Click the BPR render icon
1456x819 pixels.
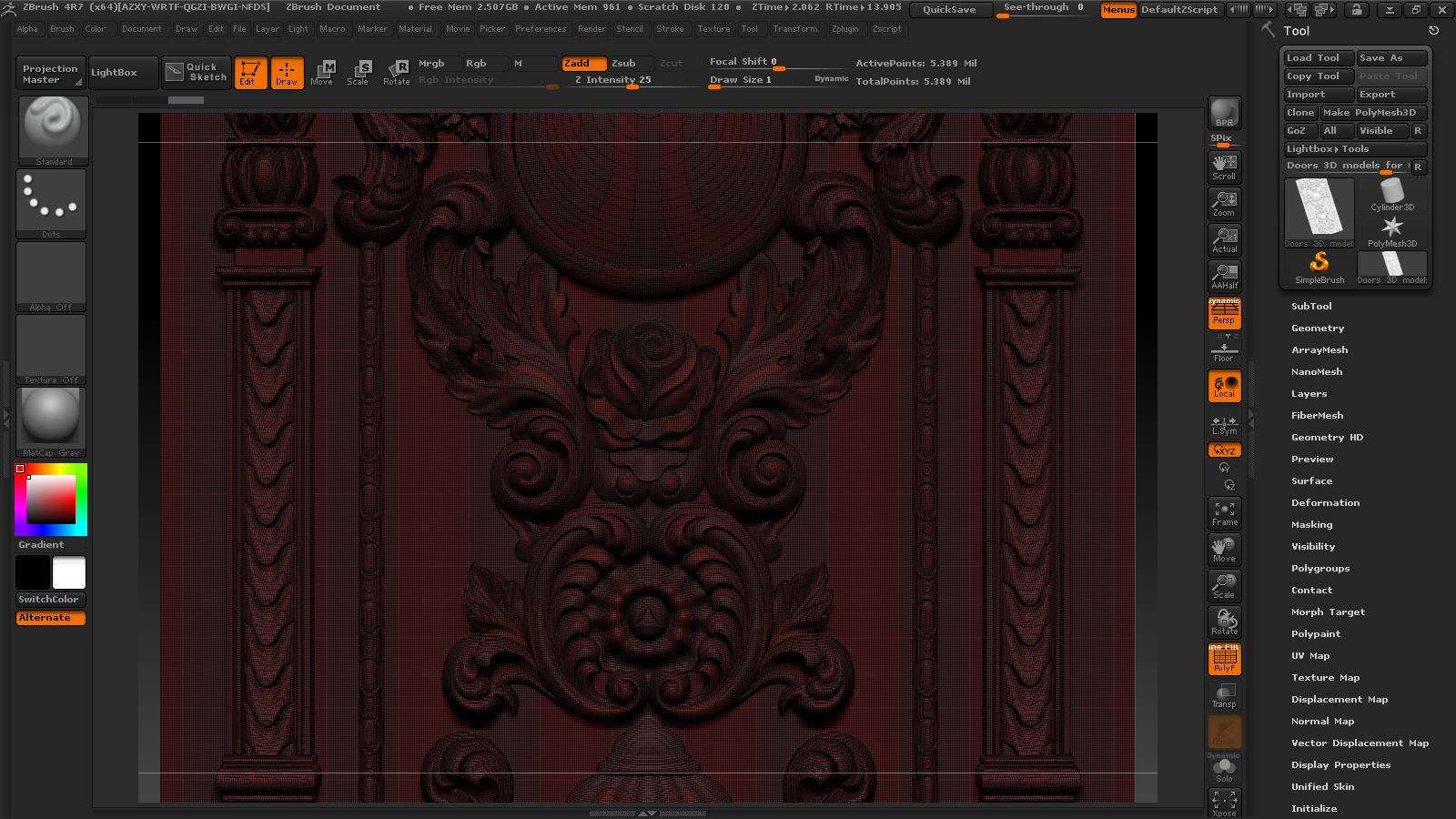pos(1224,113)
